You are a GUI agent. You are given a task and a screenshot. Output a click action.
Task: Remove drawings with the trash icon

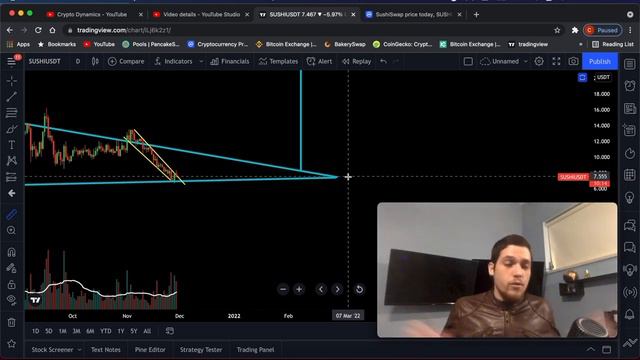click(x=11, y=322)
